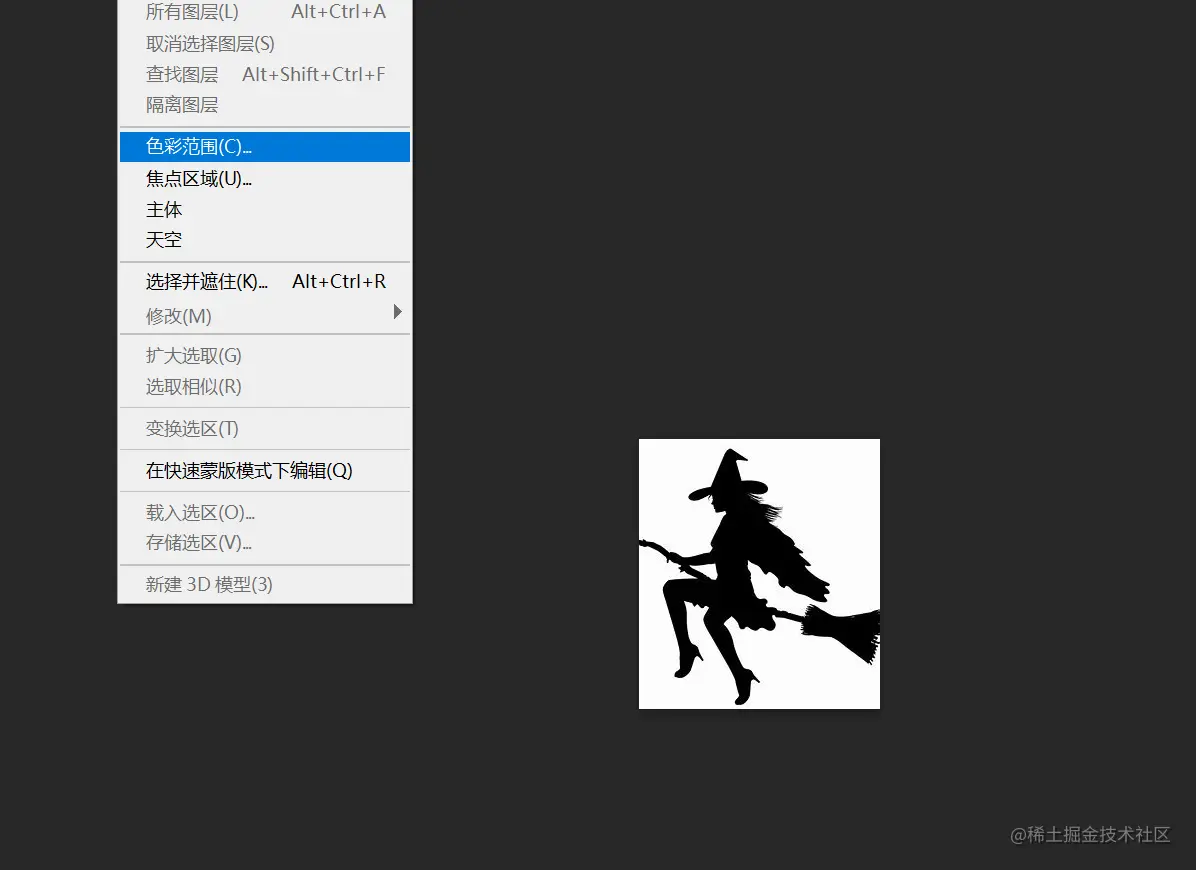Open 选择并遮住 (Select and Mask)
Viewport: 1196px width, 870px height.
[x=207, y=281]
